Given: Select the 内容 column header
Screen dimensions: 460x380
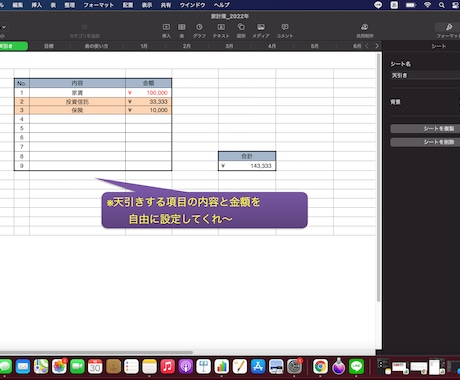Looking at the screenshot, I should tap(77, 83).
